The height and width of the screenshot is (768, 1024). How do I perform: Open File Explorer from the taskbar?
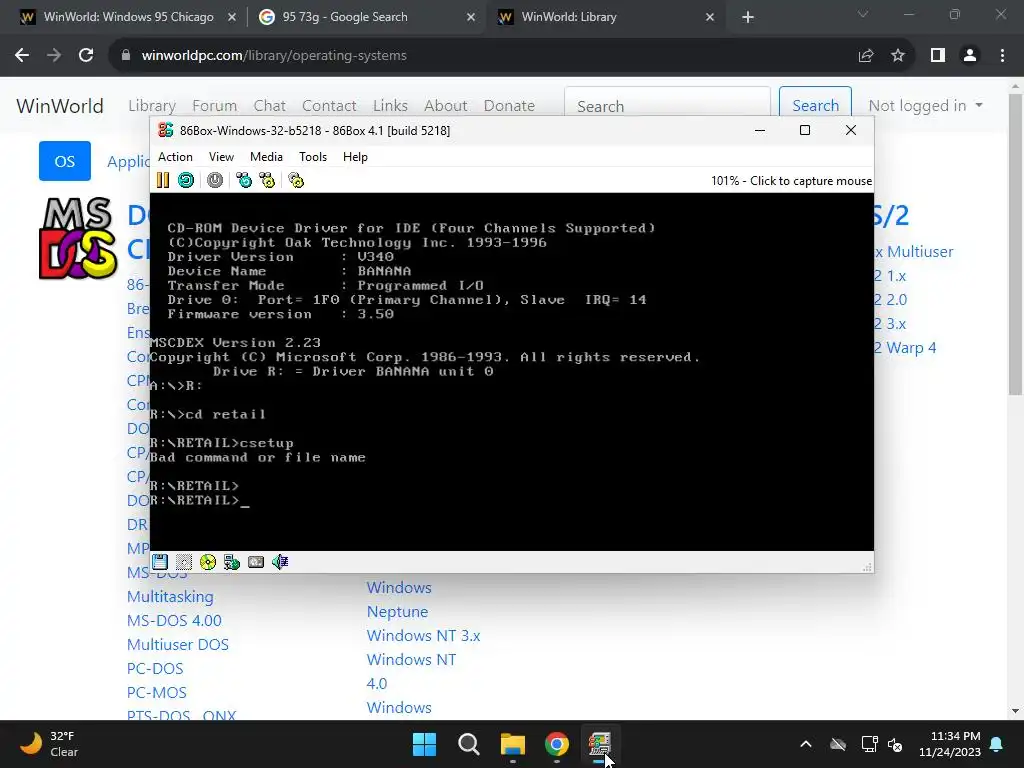(x=513, y=744)
